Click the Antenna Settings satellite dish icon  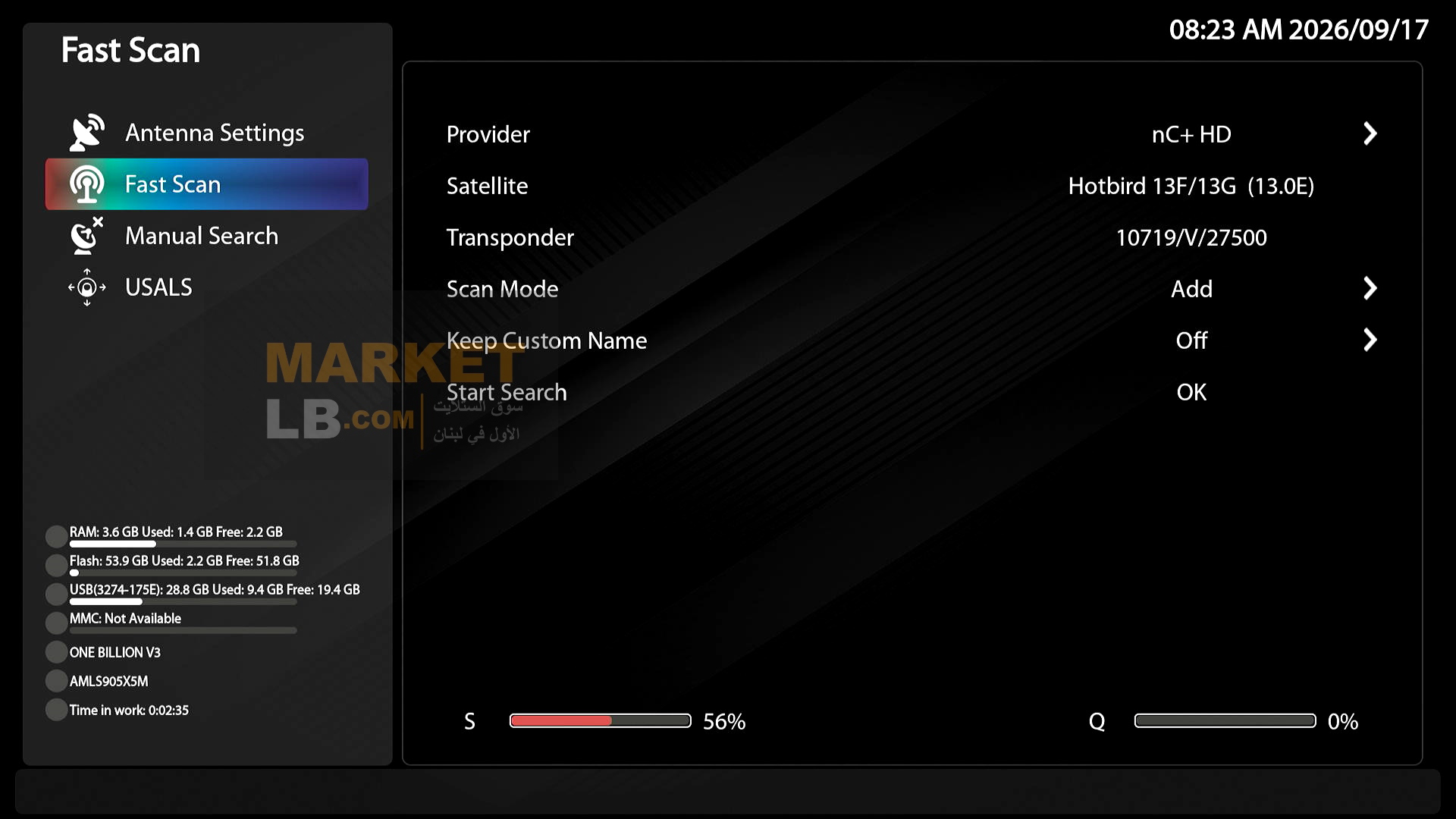(87, 133)
